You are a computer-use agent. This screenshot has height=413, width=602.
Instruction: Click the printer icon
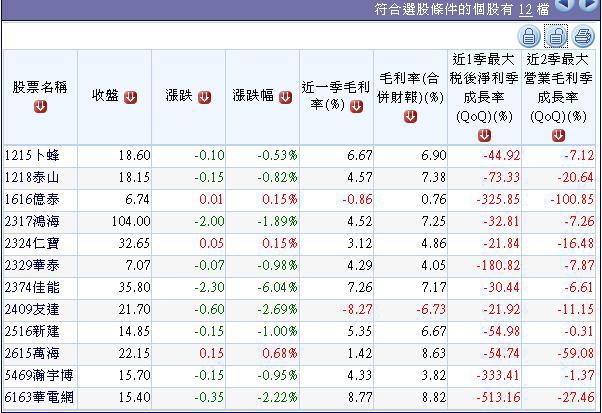point(583,36)
